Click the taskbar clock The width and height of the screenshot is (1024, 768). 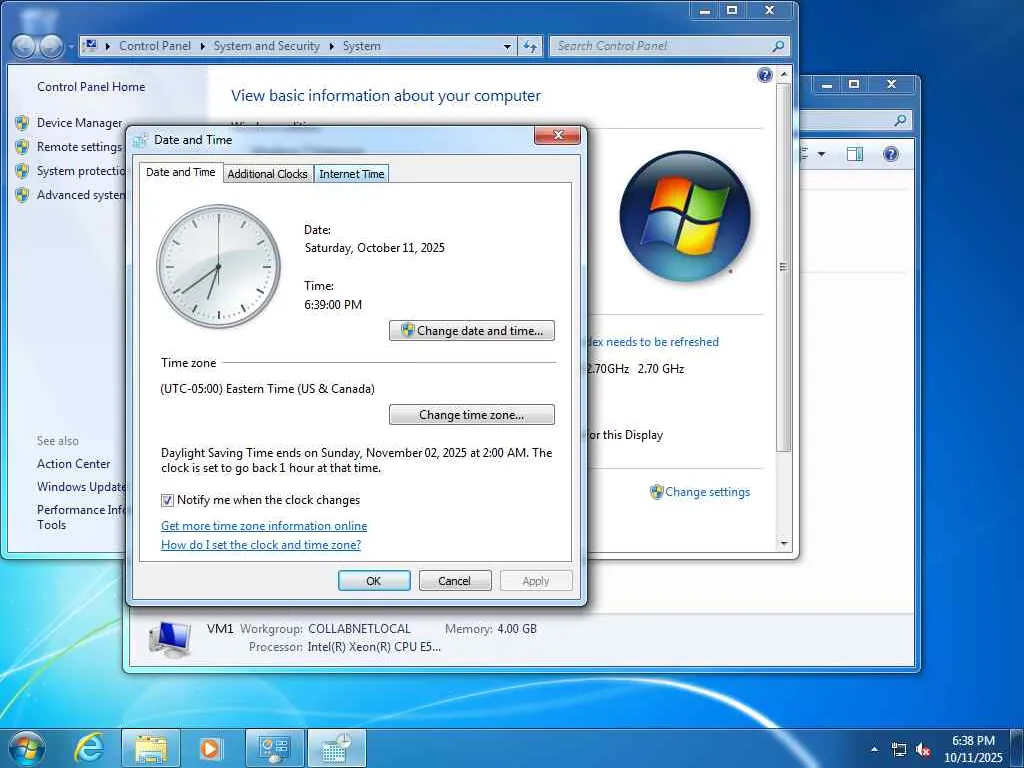coord(972,749)
